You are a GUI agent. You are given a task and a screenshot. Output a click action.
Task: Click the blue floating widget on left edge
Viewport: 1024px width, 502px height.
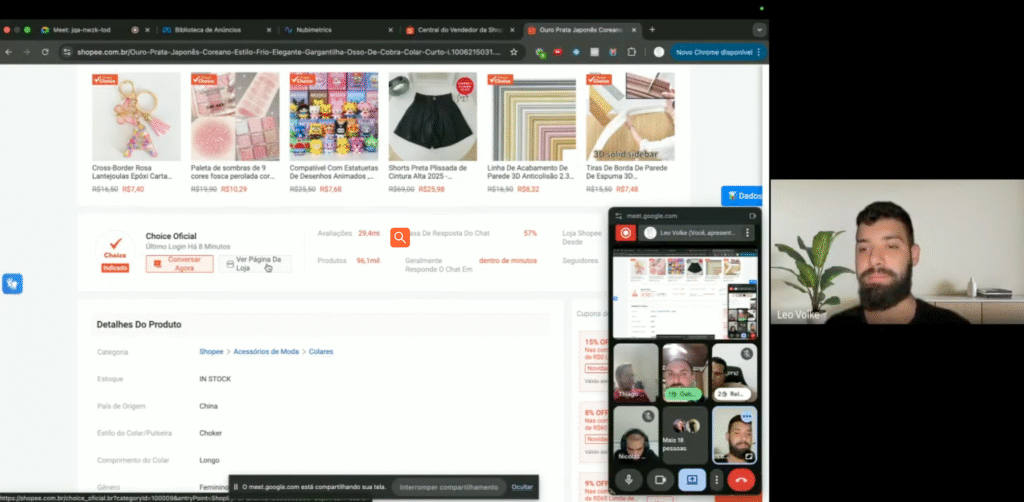[x=12, y=284]
